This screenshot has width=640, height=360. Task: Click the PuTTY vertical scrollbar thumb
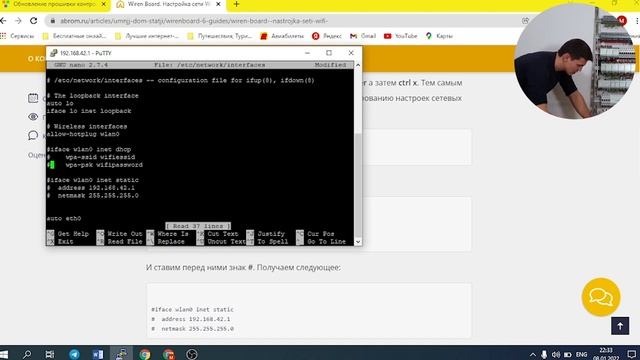tap(358, 184)
